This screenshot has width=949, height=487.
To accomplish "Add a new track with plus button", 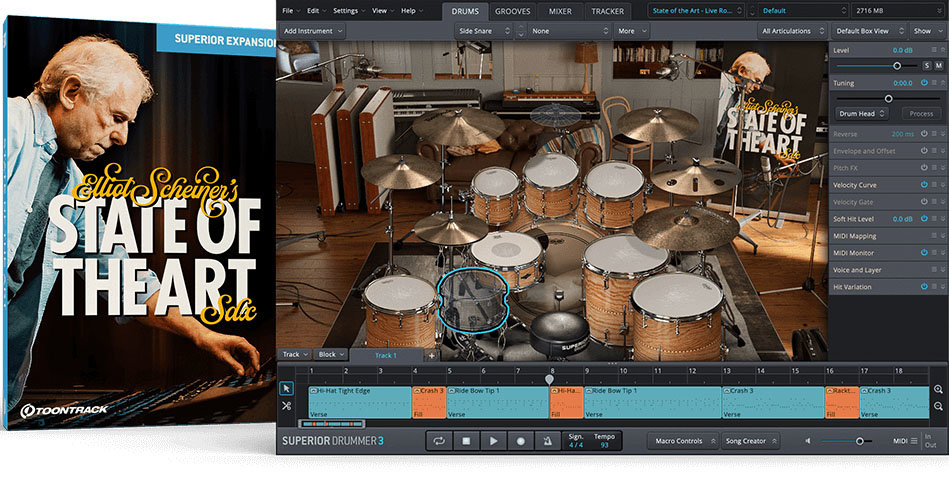I will 432,355.
